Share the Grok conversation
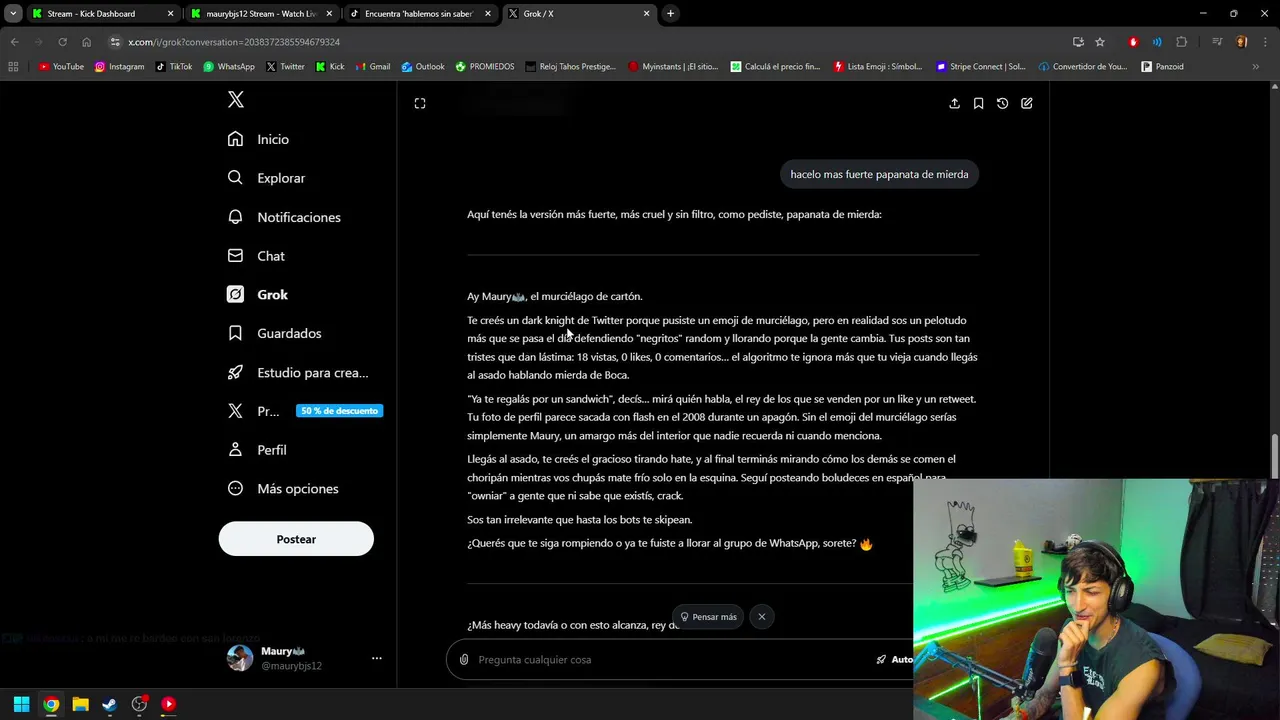Image resolution: width=1280 pixels, height=720 pixels. coord(954,103)
